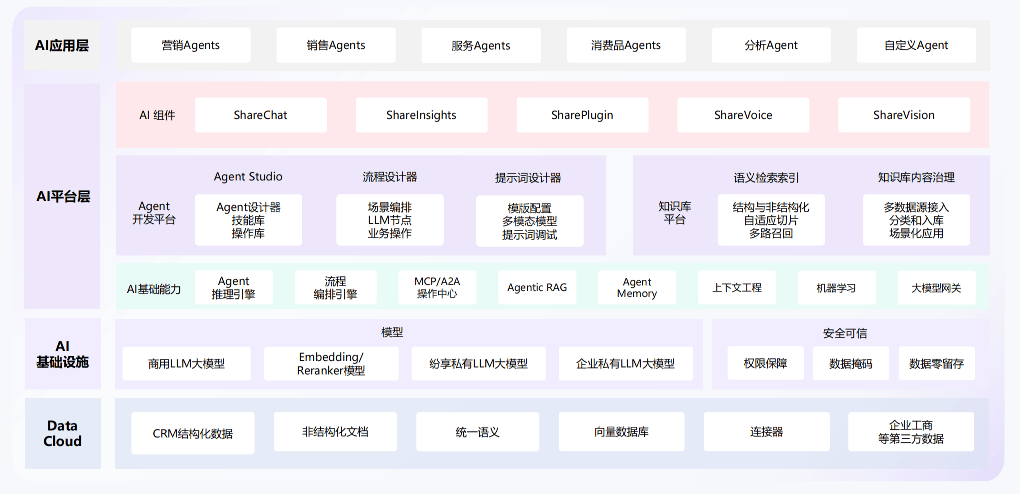Screen dimensions: 1020x494
Task: Click the AI平台层 label
Action: click(62, 196)
